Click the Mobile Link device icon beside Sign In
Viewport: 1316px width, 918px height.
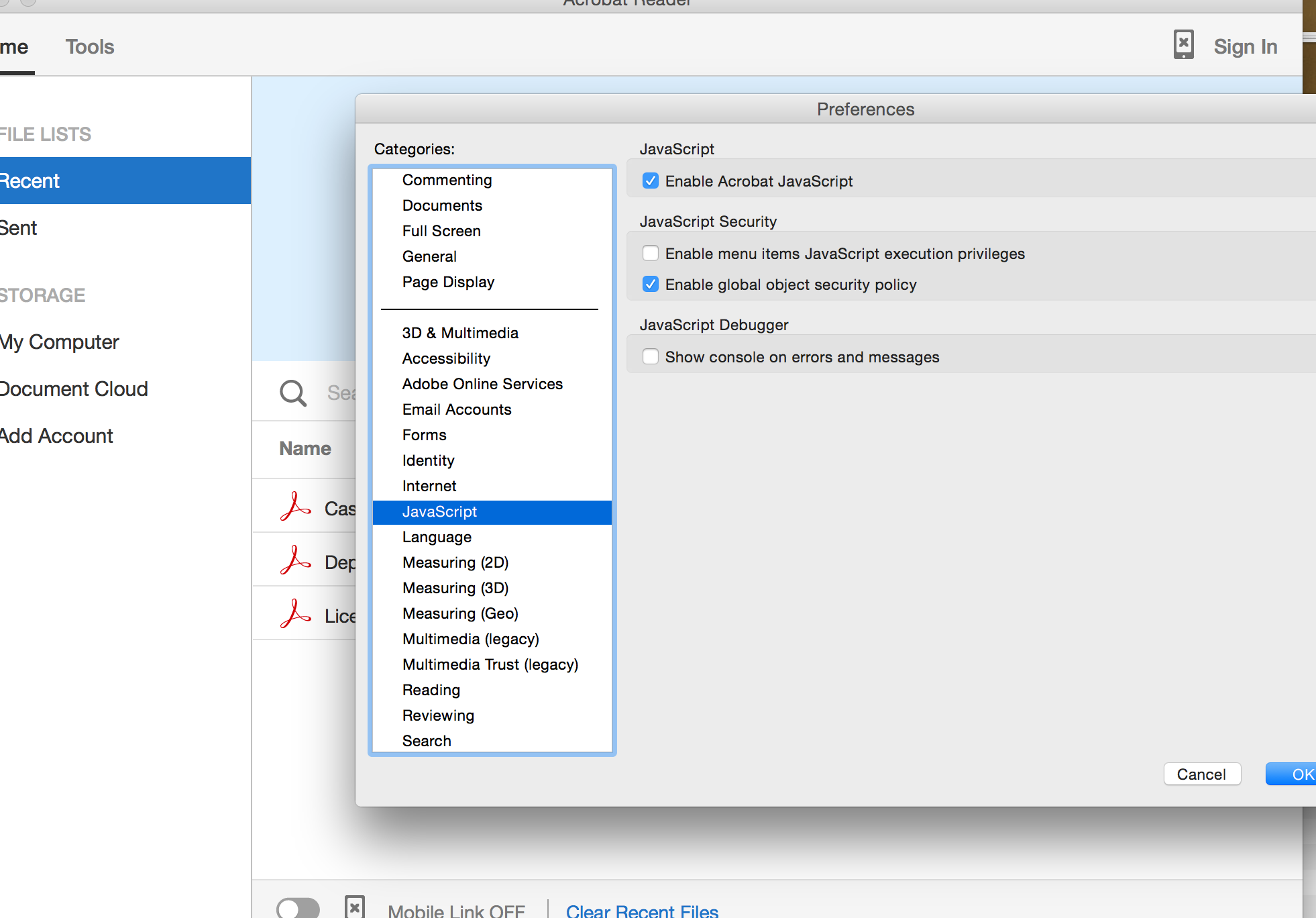(x=1183, y=45)
